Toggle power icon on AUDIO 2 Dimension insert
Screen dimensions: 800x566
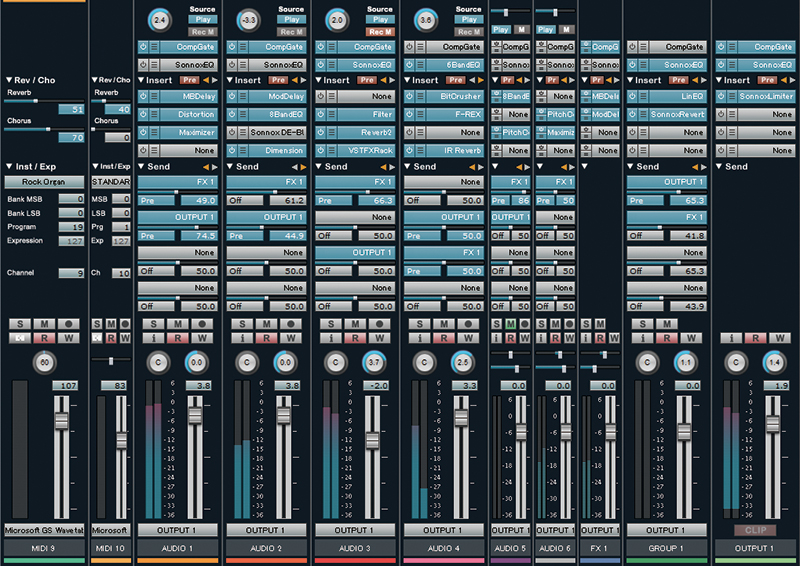click(x=232, y=151)
